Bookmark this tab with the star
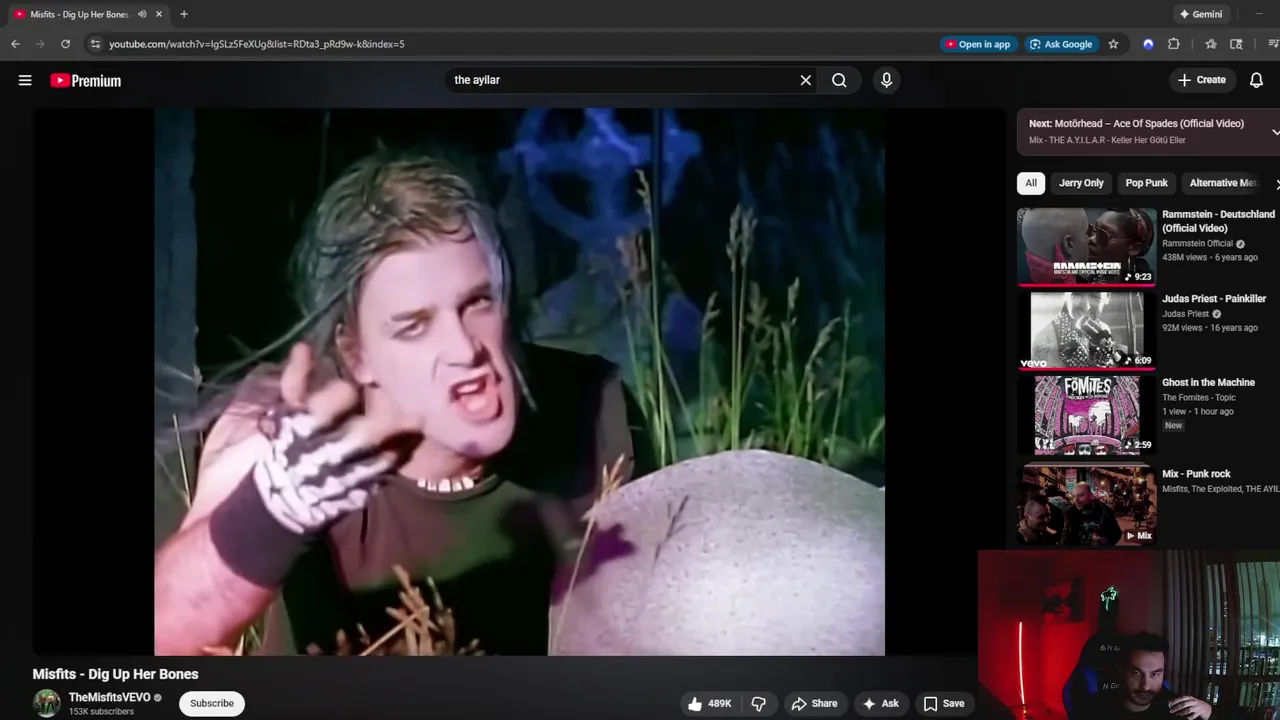The width and height of the screenshot is (1280, 720). click(x=1113, y=44)
